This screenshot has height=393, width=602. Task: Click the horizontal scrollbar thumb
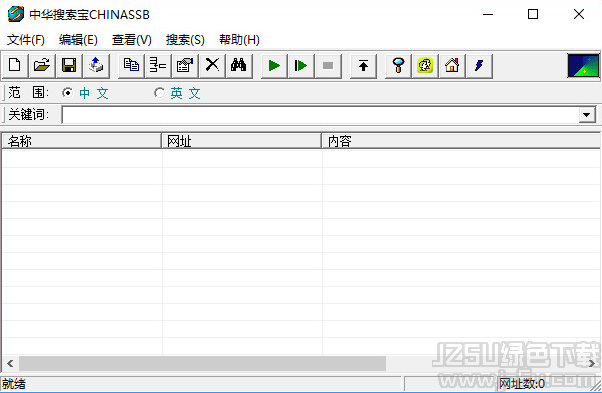pyautogui.click(x=202, y=363)
